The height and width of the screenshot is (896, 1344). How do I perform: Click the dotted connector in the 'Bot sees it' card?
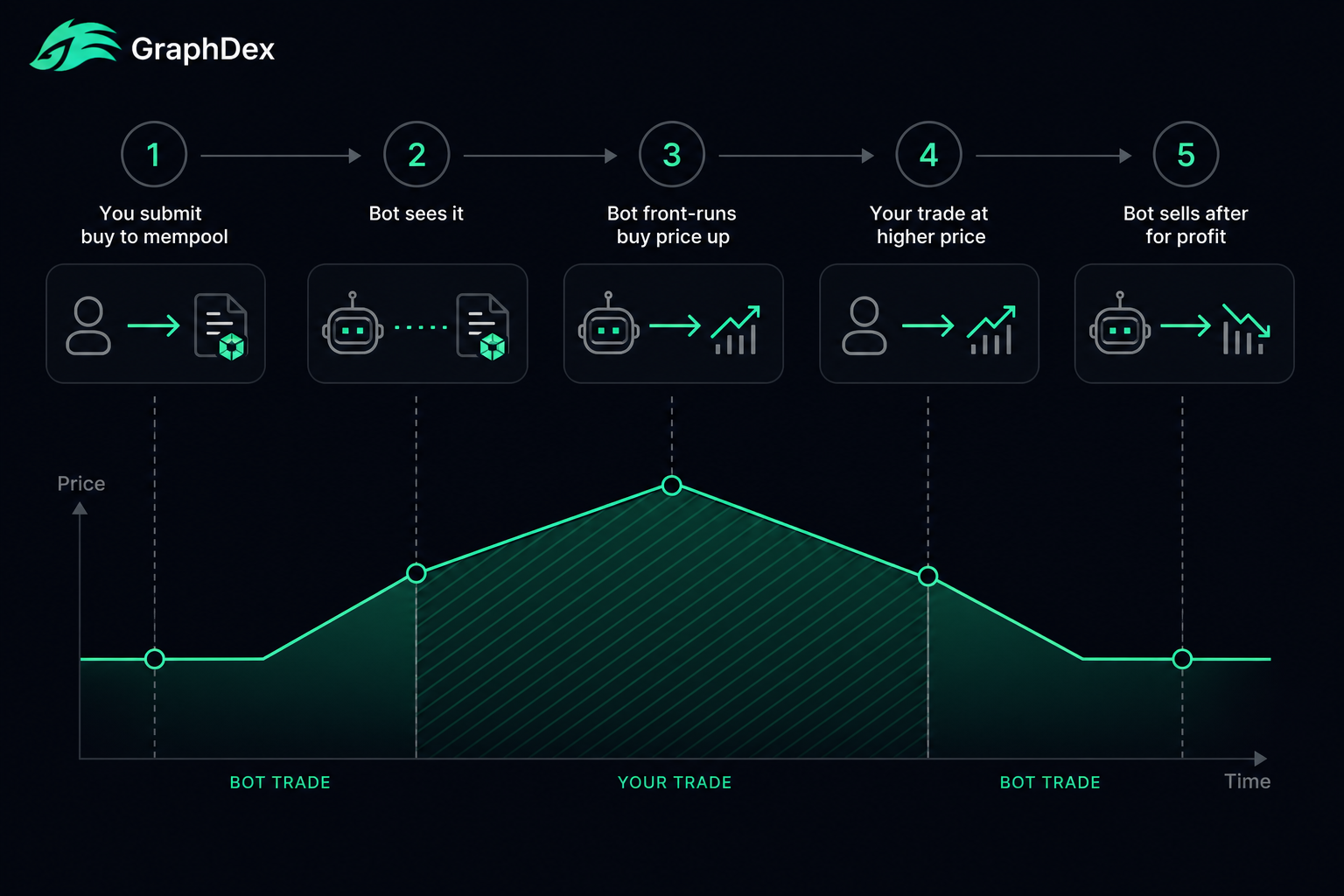pyautogui.click(x=421, y=327)
